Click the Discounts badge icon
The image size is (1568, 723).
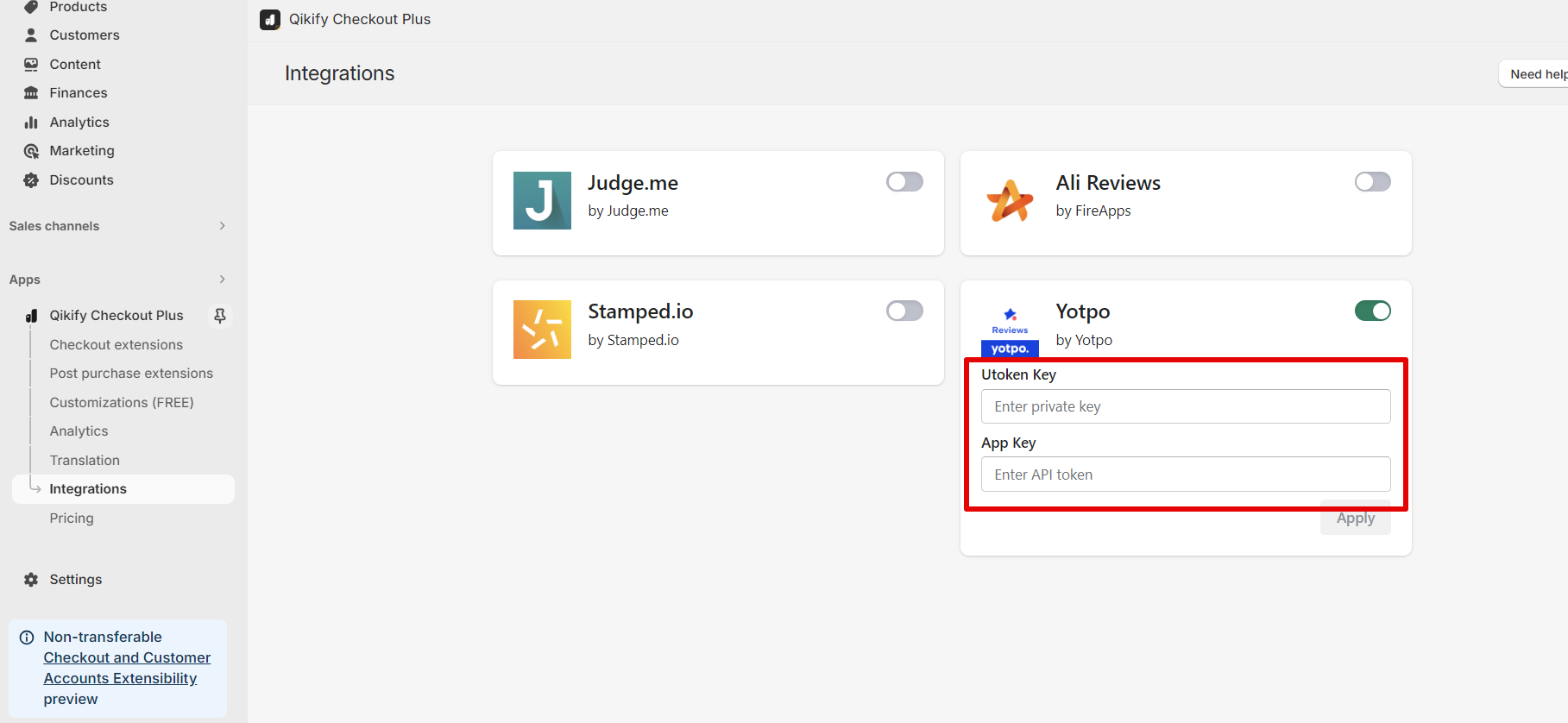[31, 180]
